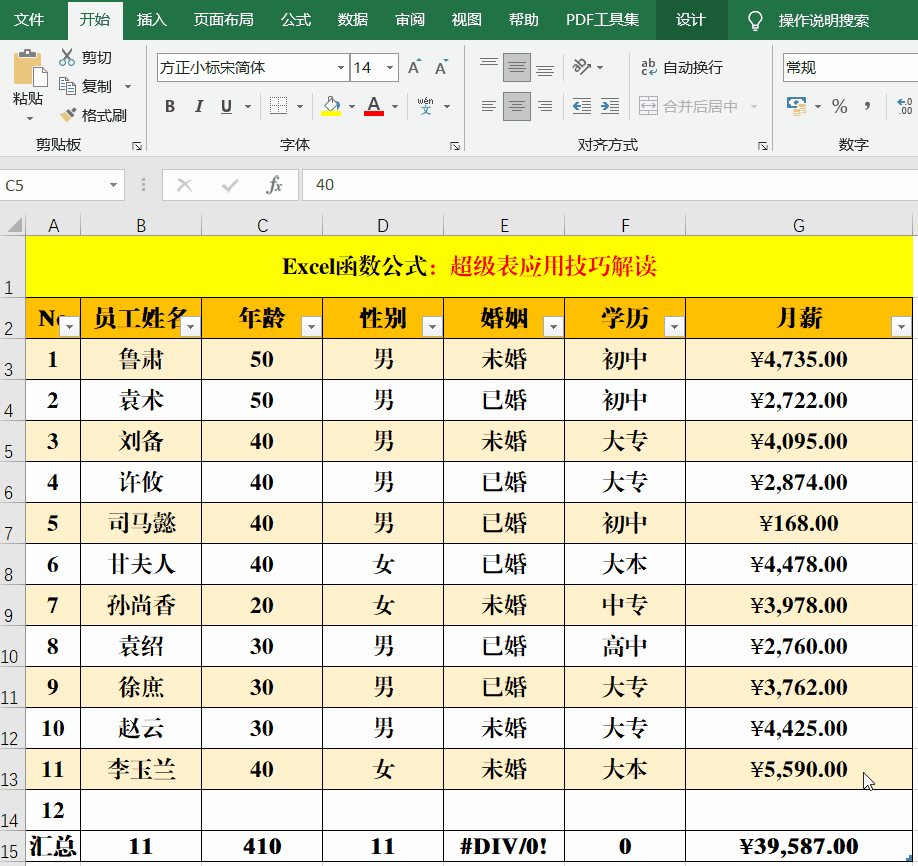Image resolution: width=918 pixels, height=866 pixels.
Task: Open the 月薪 column filter dropdown
Action: [x=901, y=326]
